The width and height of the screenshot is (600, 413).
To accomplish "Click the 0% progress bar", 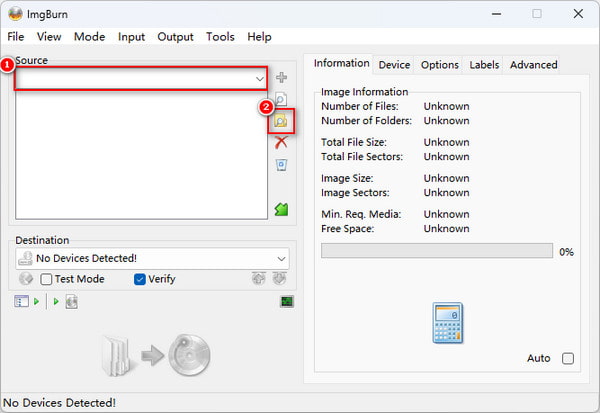I will point(437,251).
